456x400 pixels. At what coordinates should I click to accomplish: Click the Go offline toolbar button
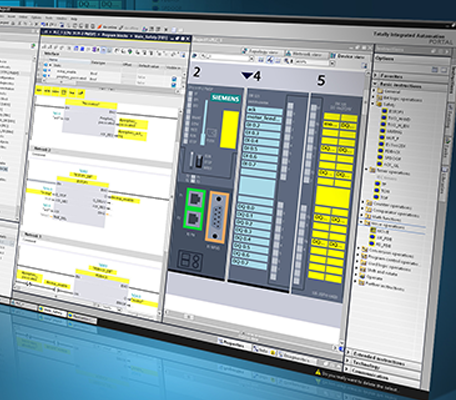coord(129,28)
